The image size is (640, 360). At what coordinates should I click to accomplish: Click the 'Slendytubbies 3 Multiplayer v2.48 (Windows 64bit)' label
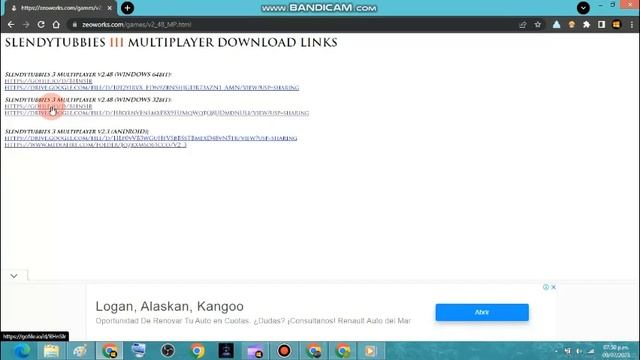click(x=88, y=74)
